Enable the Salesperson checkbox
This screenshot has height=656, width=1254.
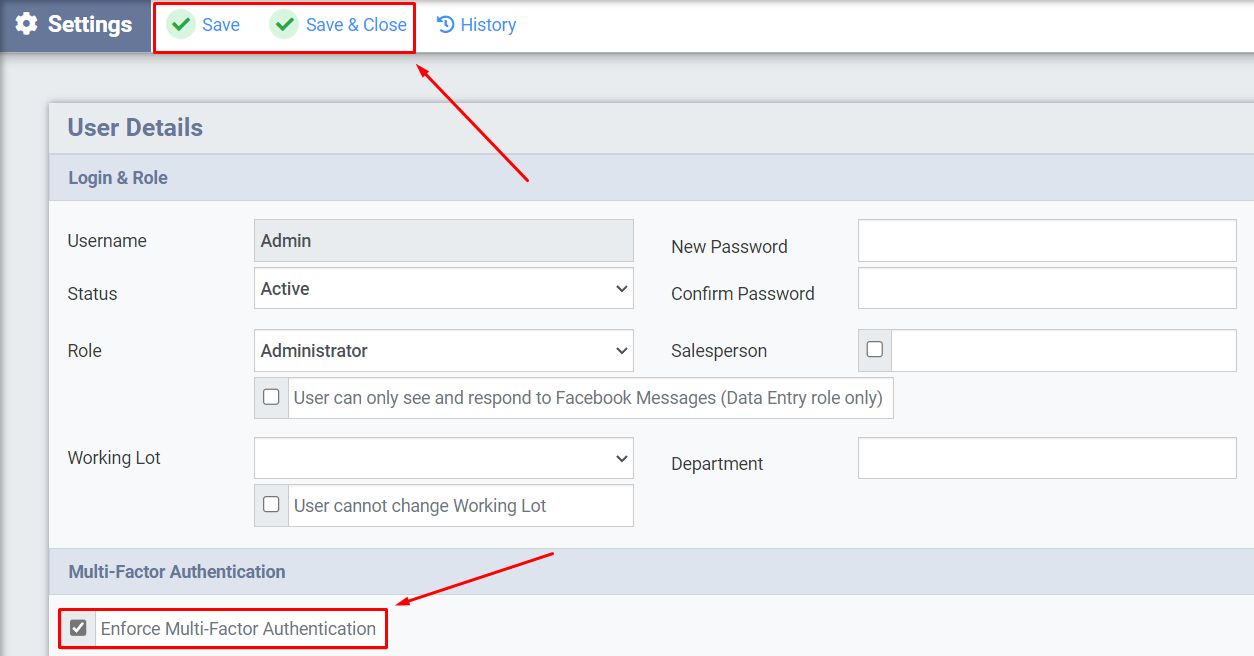pyautogui.click(x=875, y=350)
